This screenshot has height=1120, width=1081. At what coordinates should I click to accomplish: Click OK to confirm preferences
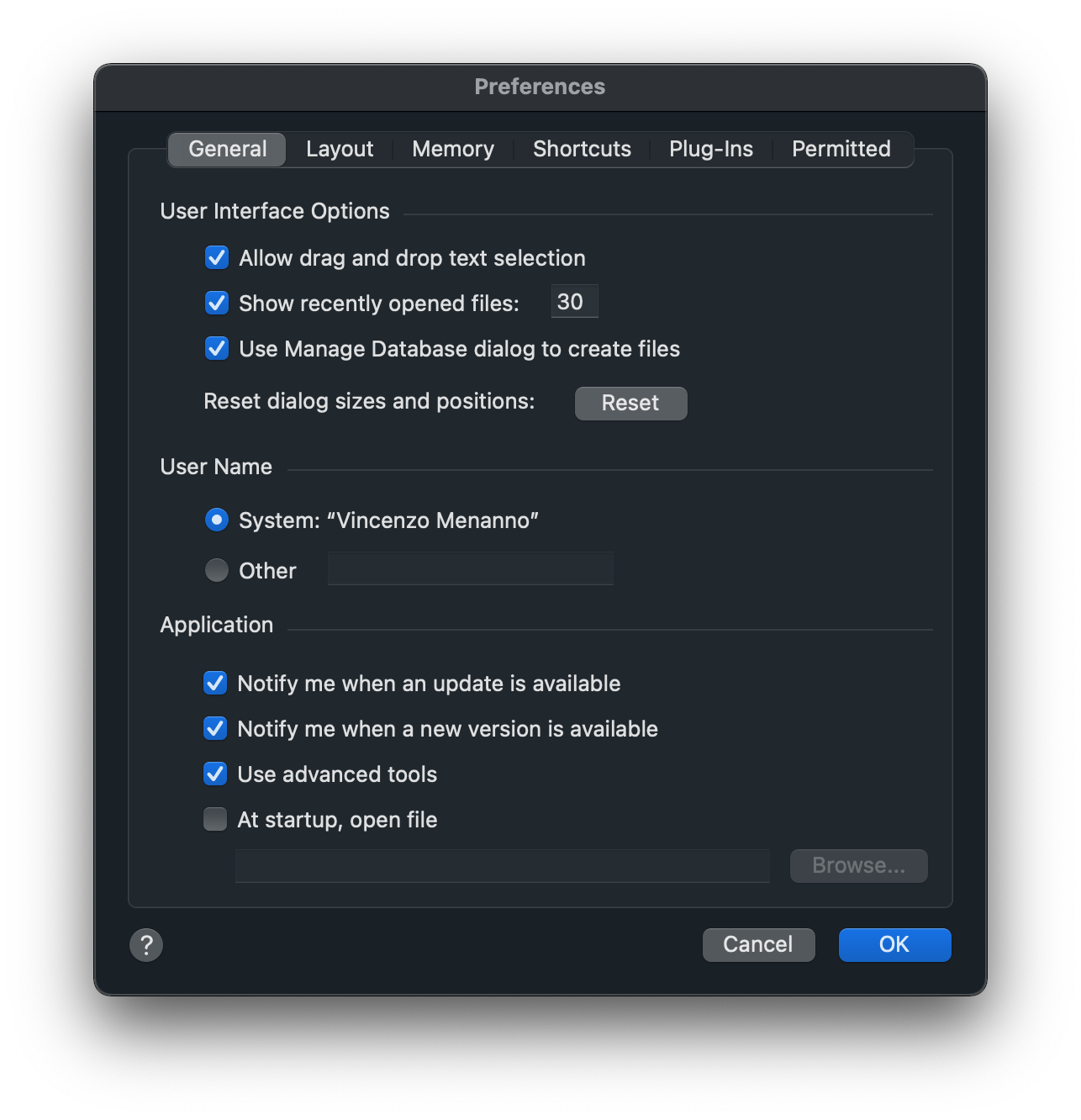click(x=894, y=945)
